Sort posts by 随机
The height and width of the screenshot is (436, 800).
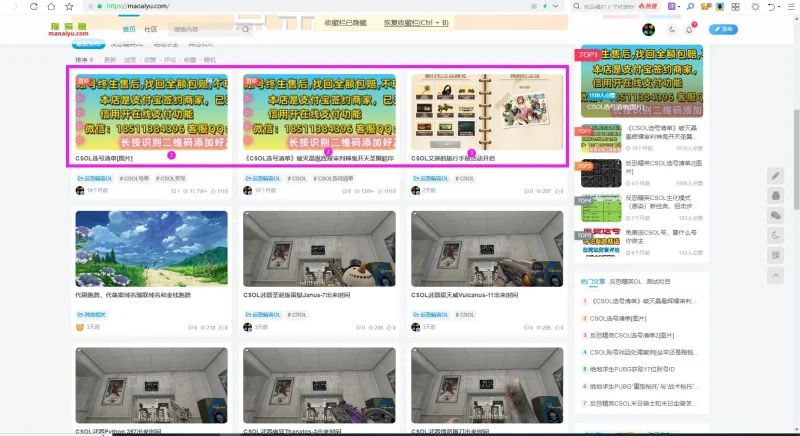point(210,60)
